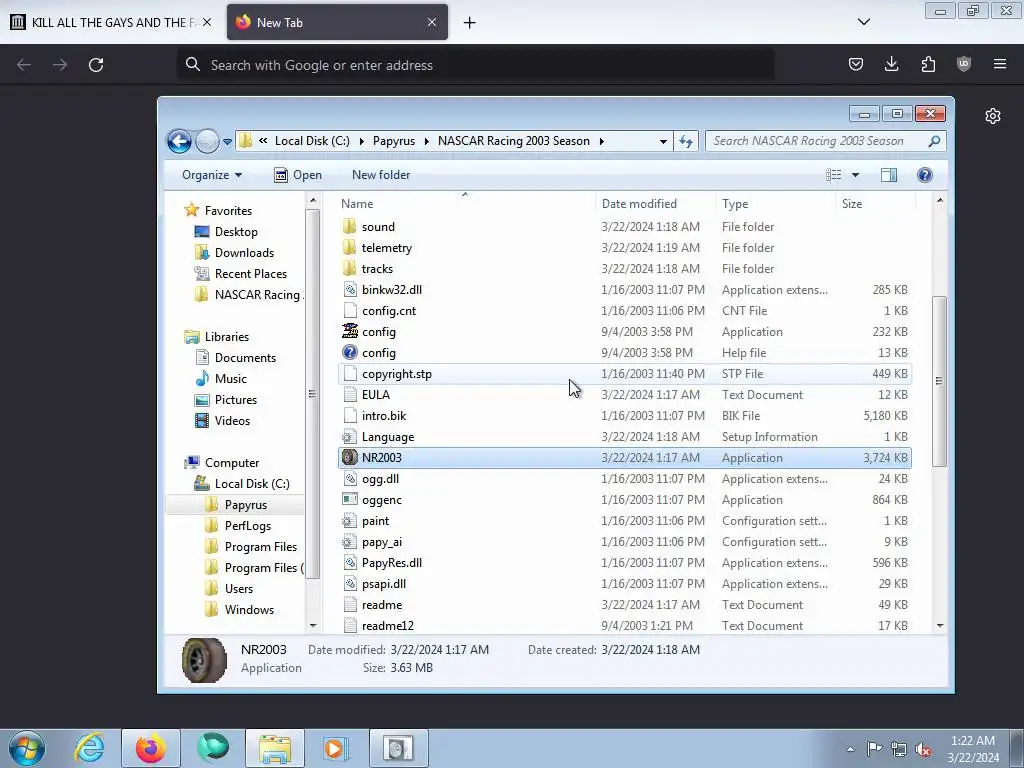Open Explorer Help question mark icon
1024x768 pixels.
924,175
